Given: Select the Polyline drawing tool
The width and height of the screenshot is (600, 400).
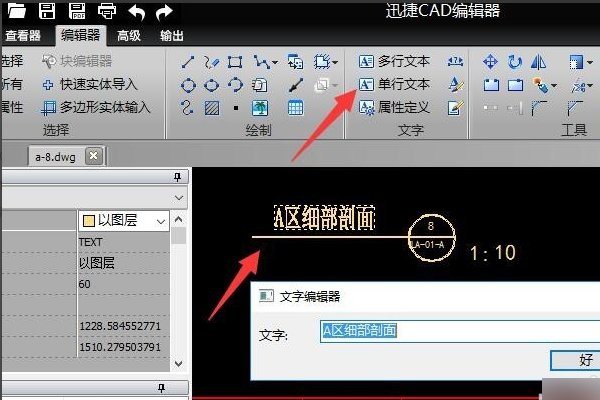Looking at the screenshot, I should pos(261,62).
